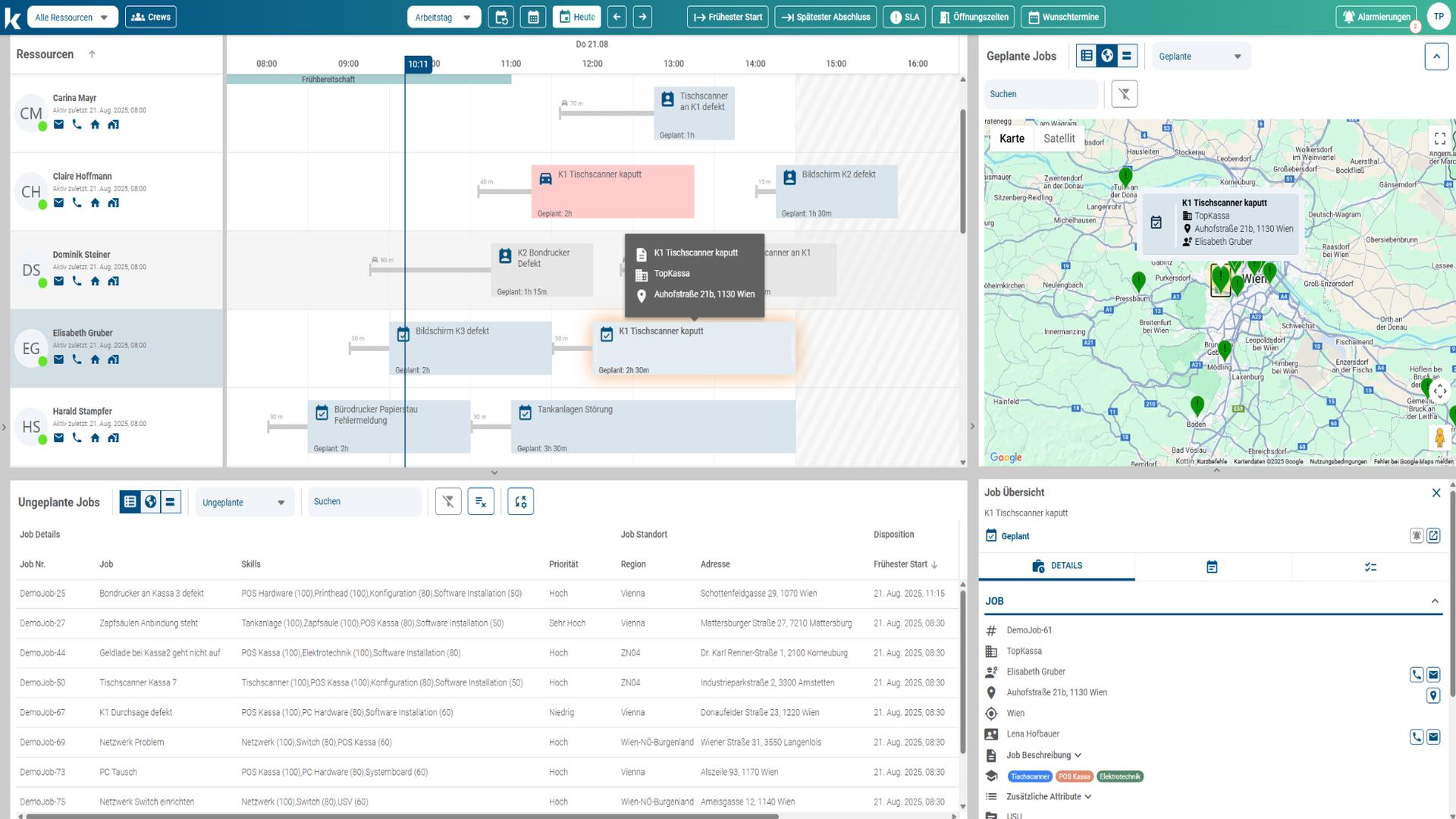Click clear filter icon in Geplante Jobs

click(x=1124, y=94)
